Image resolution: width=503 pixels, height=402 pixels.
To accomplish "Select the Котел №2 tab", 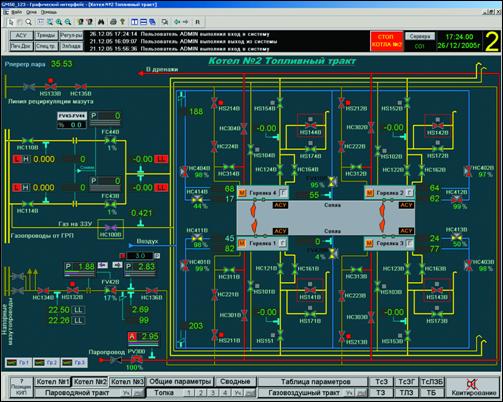I will click(x=90, y=382).
